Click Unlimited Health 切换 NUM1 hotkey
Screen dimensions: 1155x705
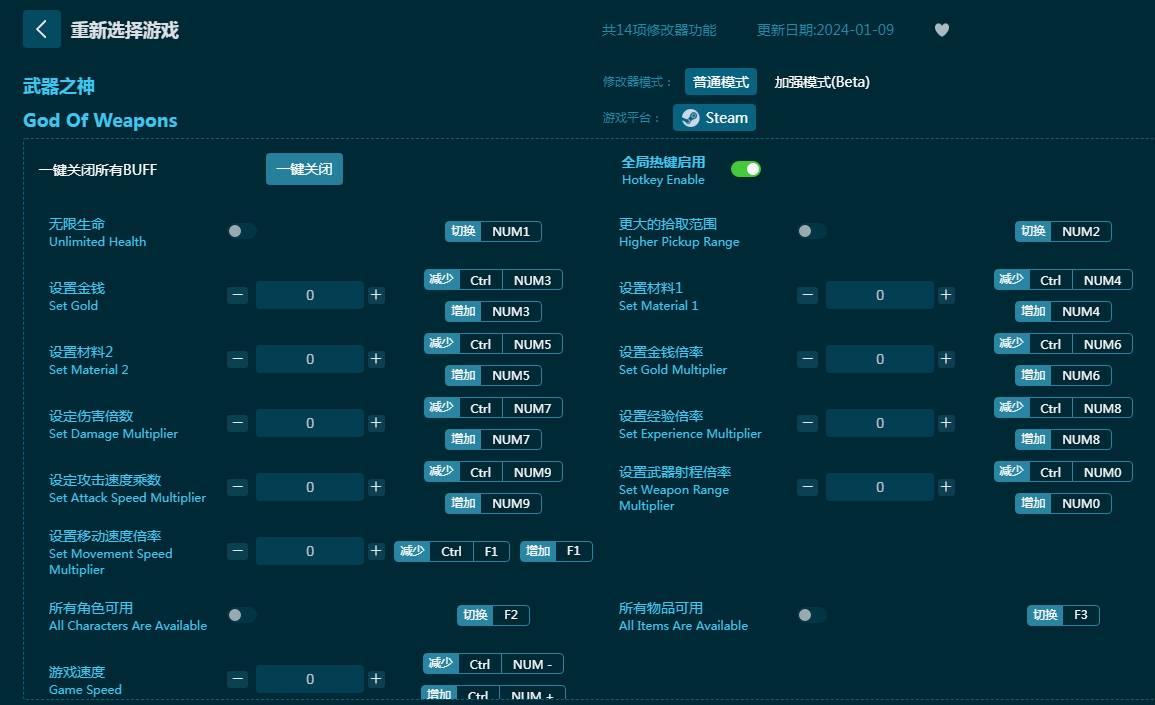pyautogui.click(x=493, y=231)
